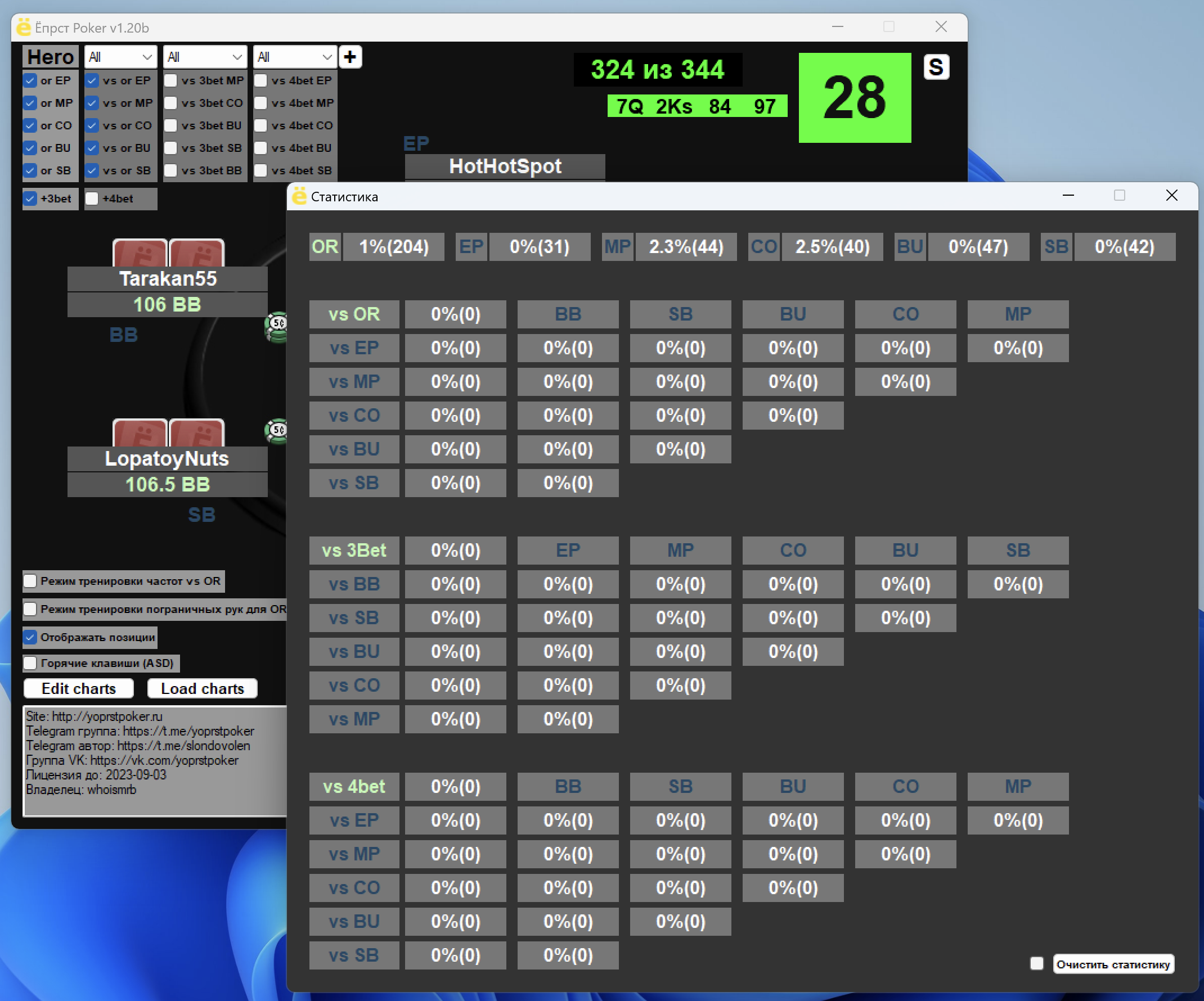
Task: Check the box beside 'Очистить статистику'
Action: (1036, 964)
